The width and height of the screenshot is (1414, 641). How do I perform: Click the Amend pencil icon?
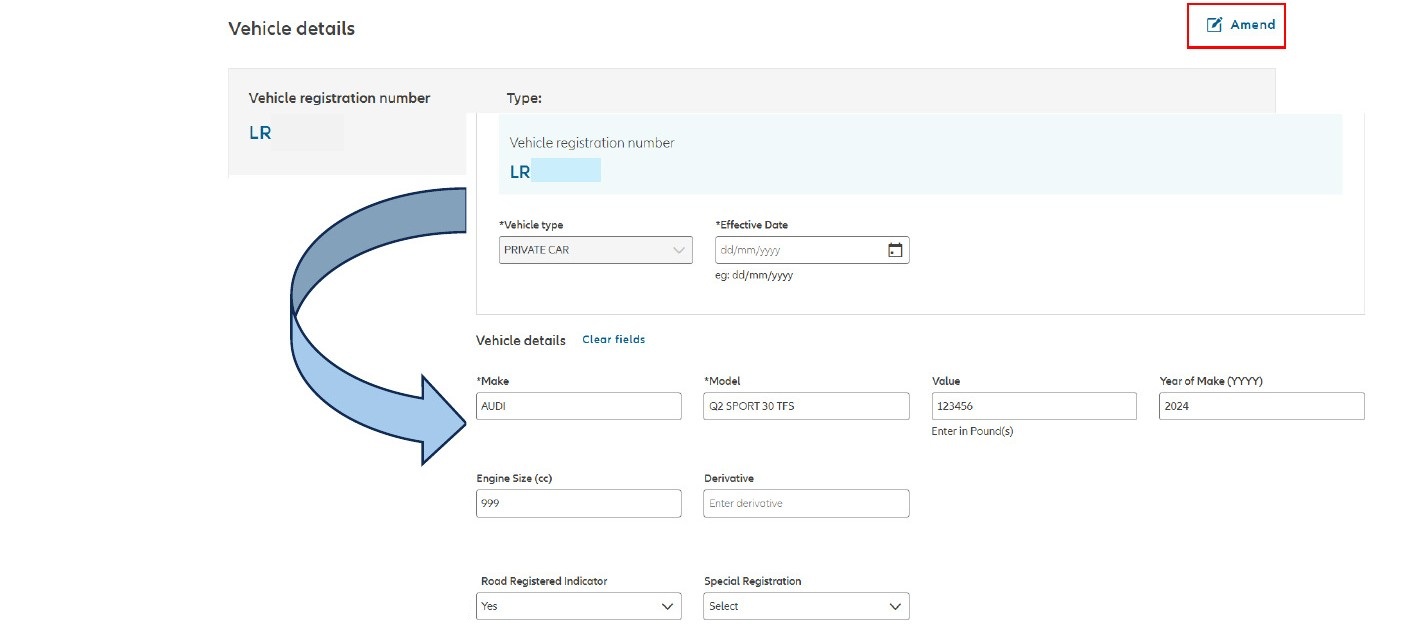pyautogui.click(x=1214, y=25)
